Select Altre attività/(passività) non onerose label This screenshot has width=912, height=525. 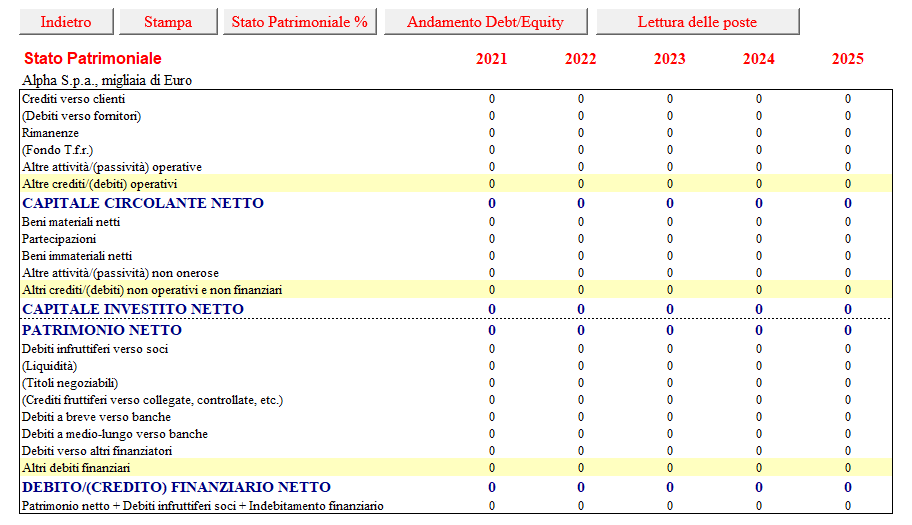(120, 273)
